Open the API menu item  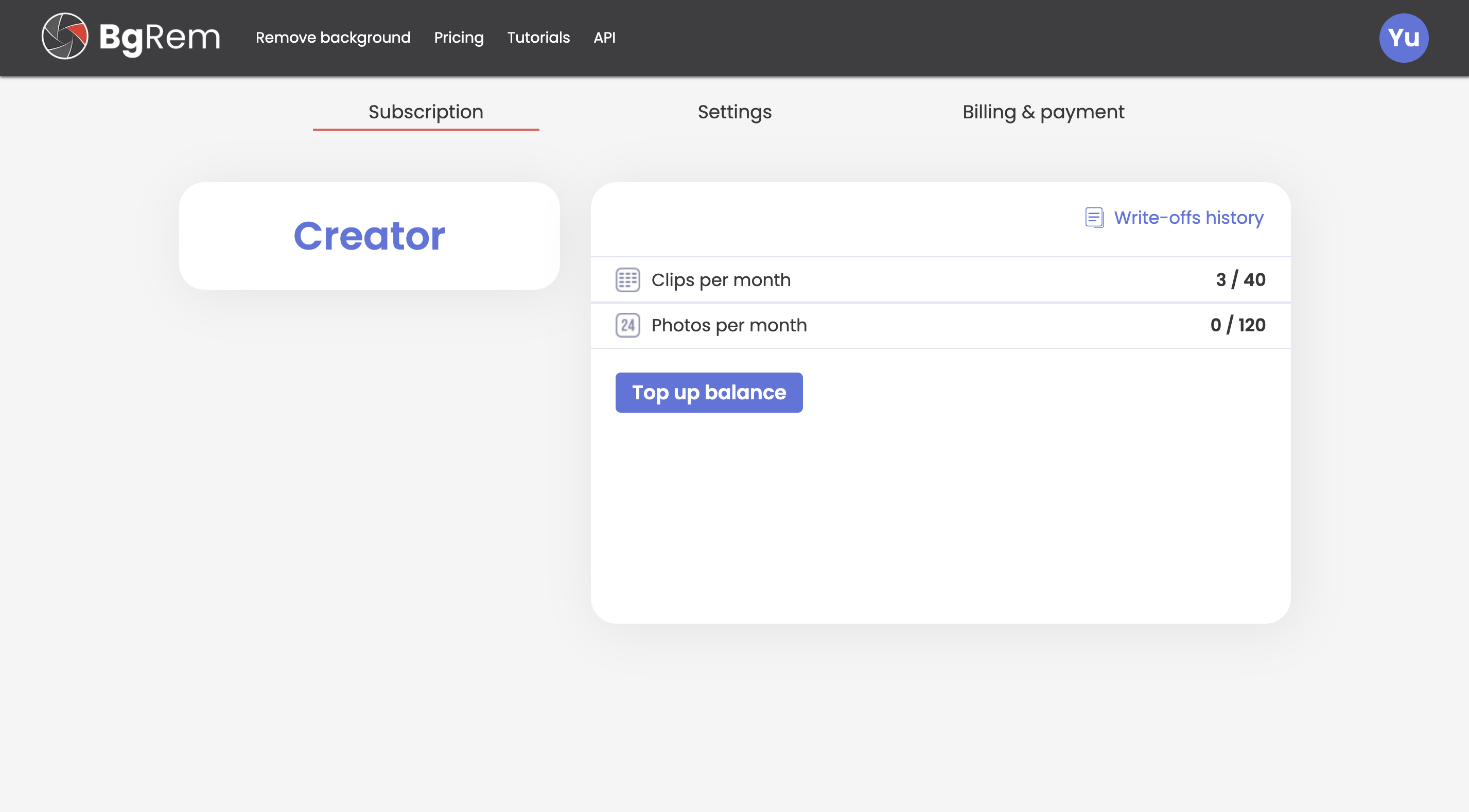(604, 38)
